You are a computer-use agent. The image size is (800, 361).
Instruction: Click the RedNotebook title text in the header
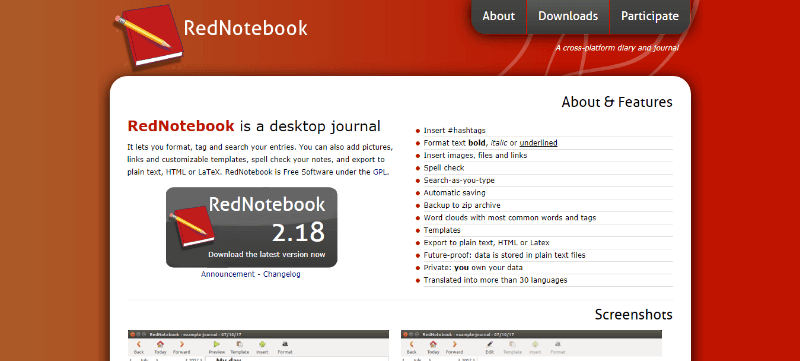[x=245, y=28]
